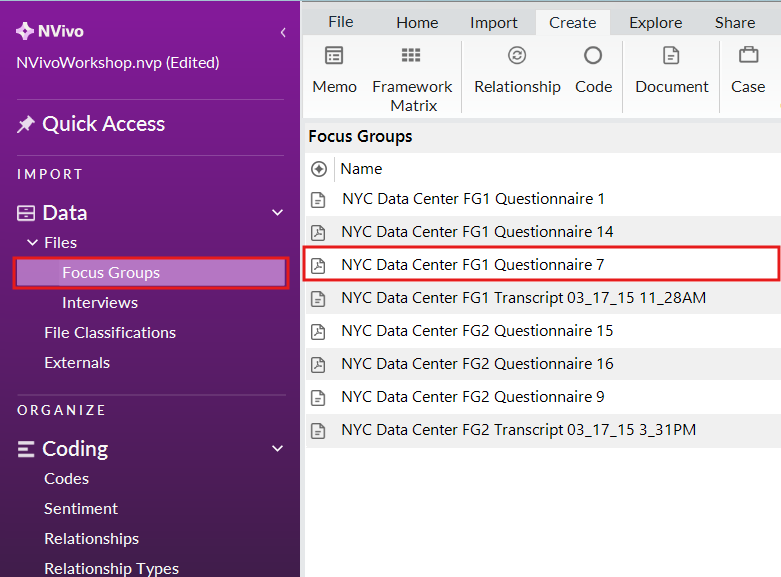Select NYC Data Center FG2 Questionnaire 16

(477, 364)
